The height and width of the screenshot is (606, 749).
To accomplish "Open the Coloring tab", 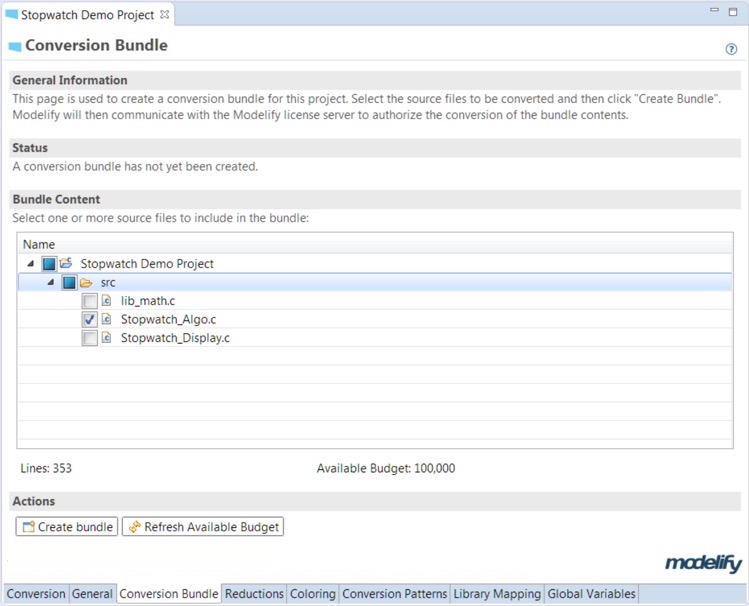I will 313,594.
